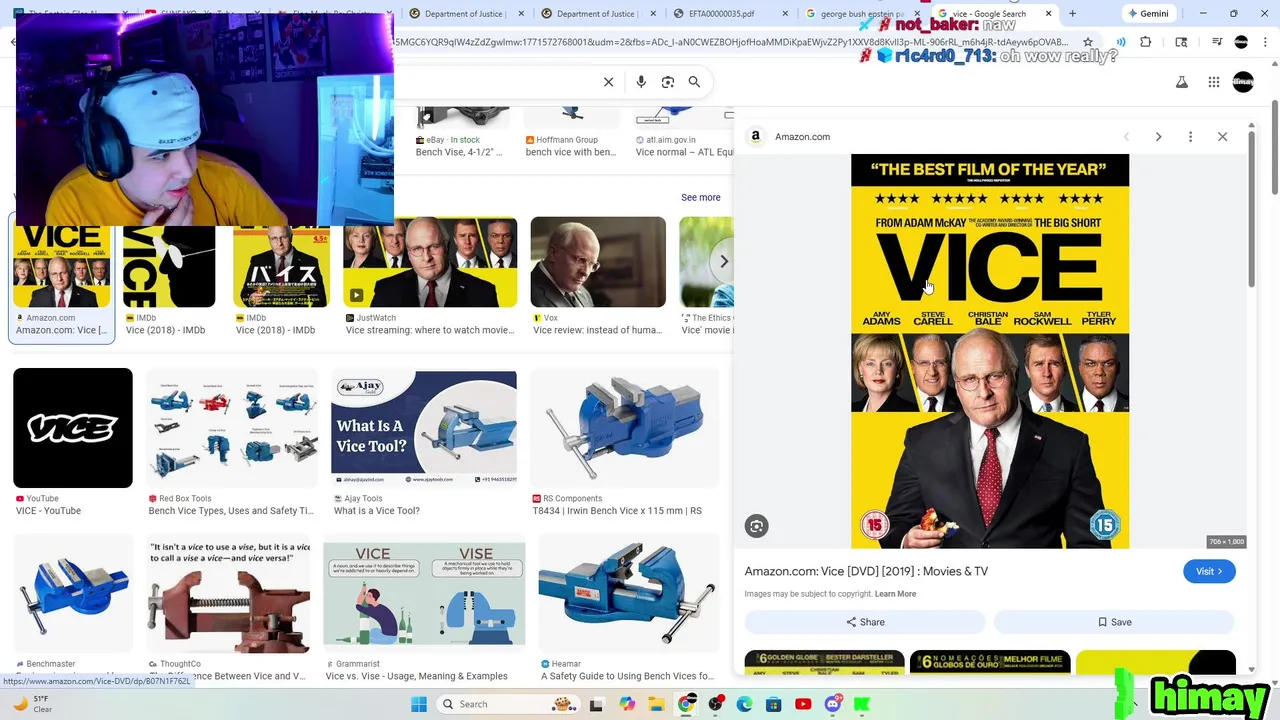Click the magnifier search submit icon

click(694, 82)
